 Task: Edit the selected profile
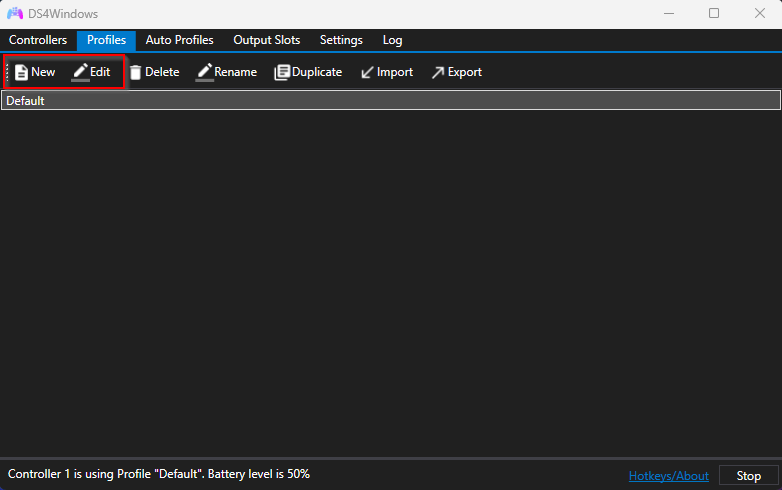(92, 72)
